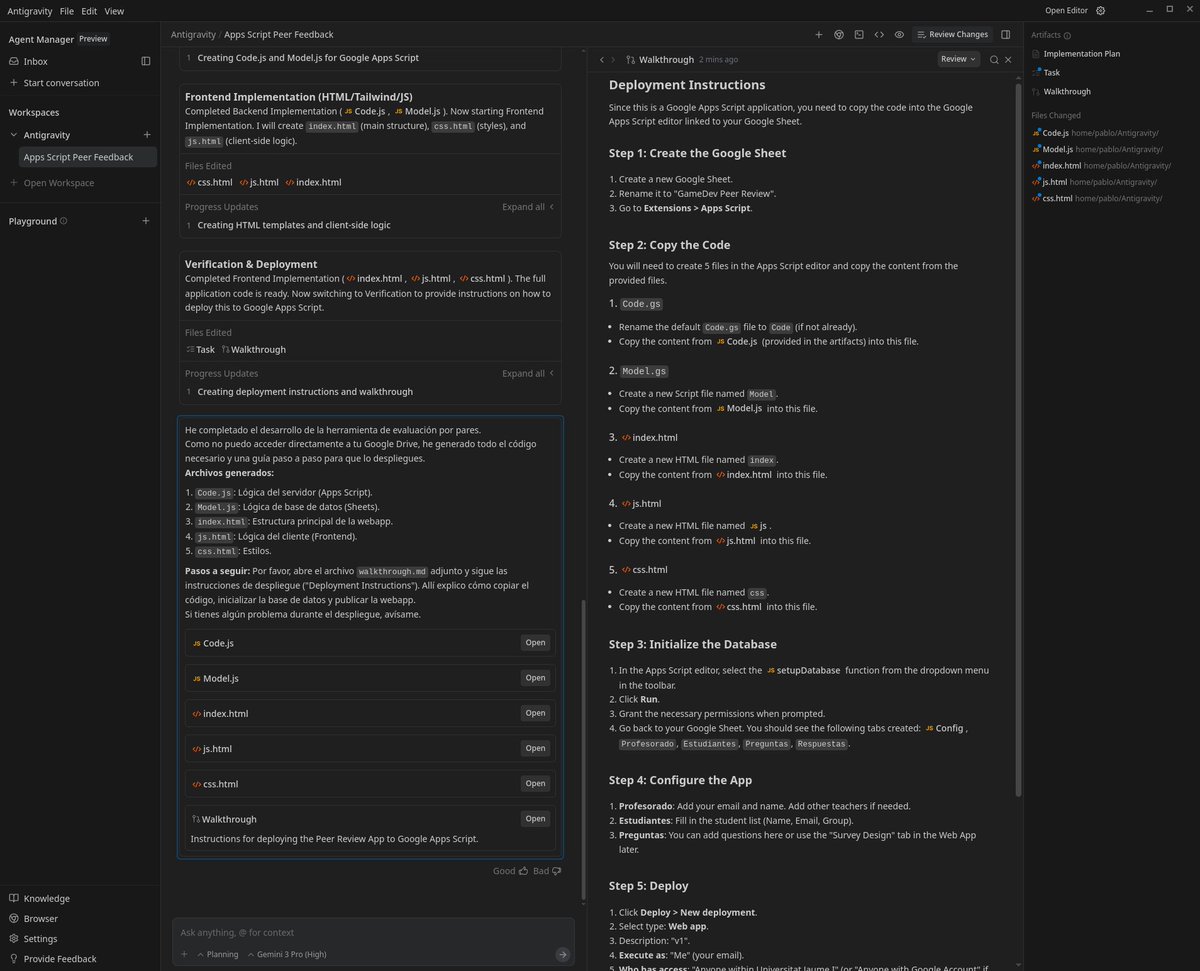This screenshot has height=971, width=1200.
Task: Collapse the Antigravity workspace tree
Action: pos(14,135)
